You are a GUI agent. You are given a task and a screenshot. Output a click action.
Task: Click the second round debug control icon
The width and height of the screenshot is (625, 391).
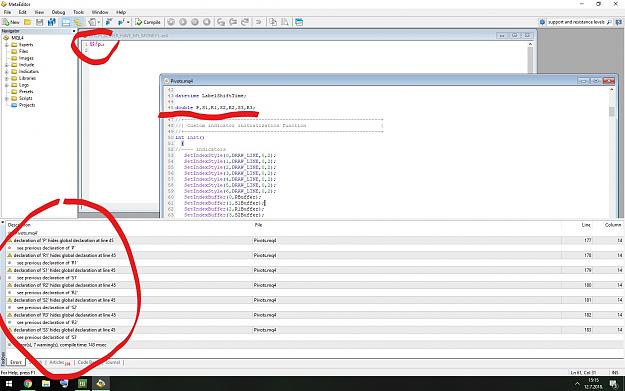point(183,22)
